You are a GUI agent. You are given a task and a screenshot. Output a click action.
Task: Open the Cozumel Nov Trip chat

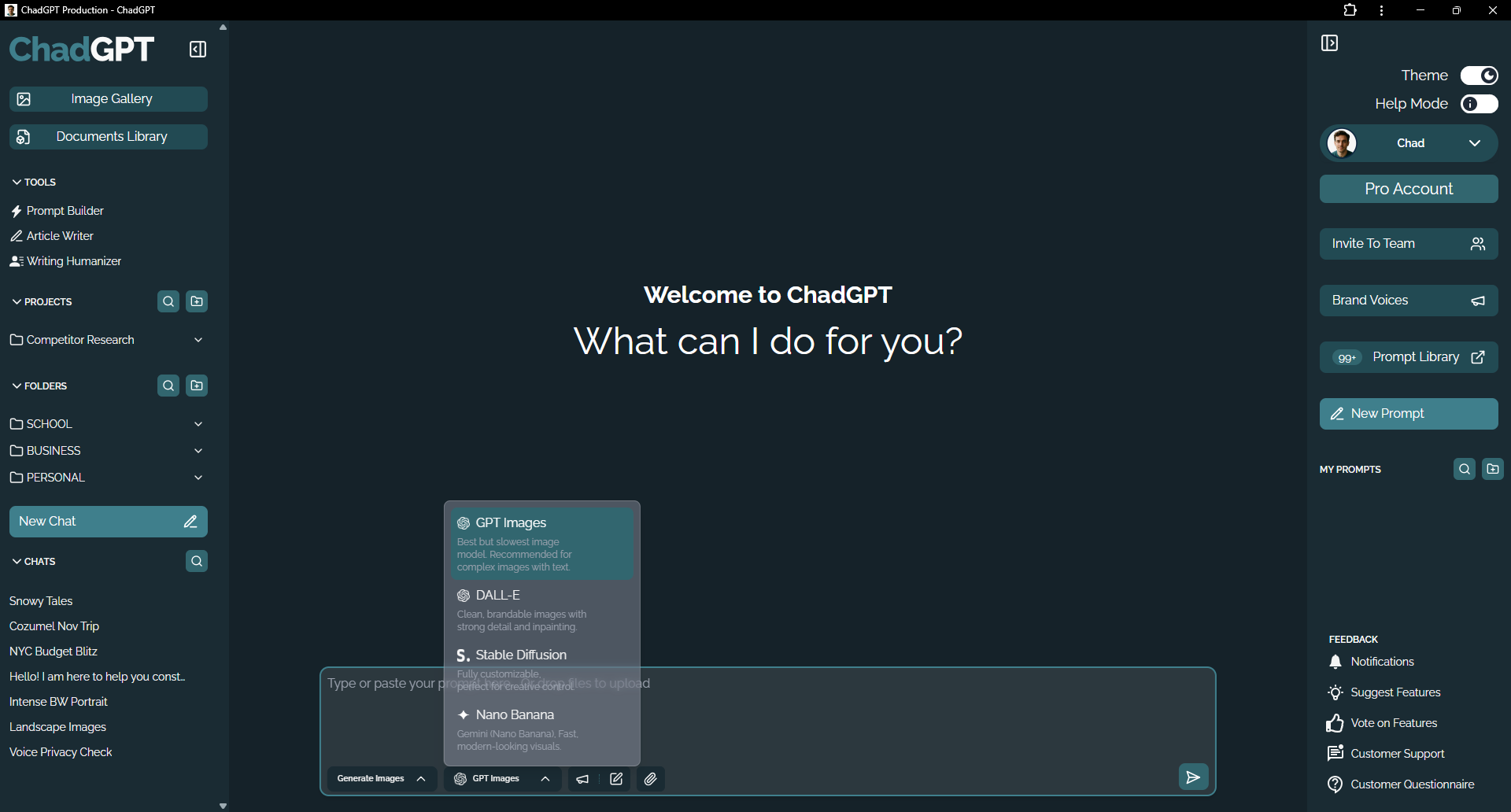(54, 626)
